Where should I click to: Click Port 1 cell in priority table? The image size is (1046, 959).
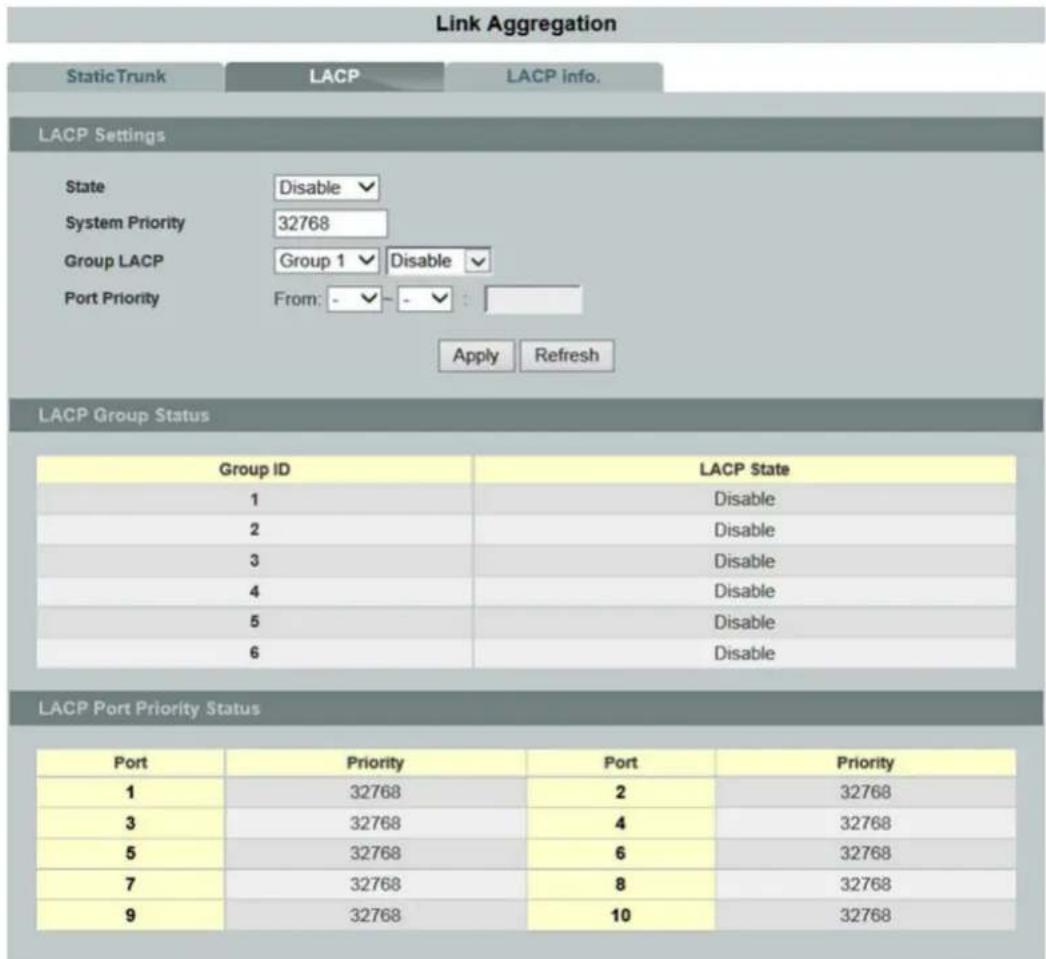click(x=130, y=792)
